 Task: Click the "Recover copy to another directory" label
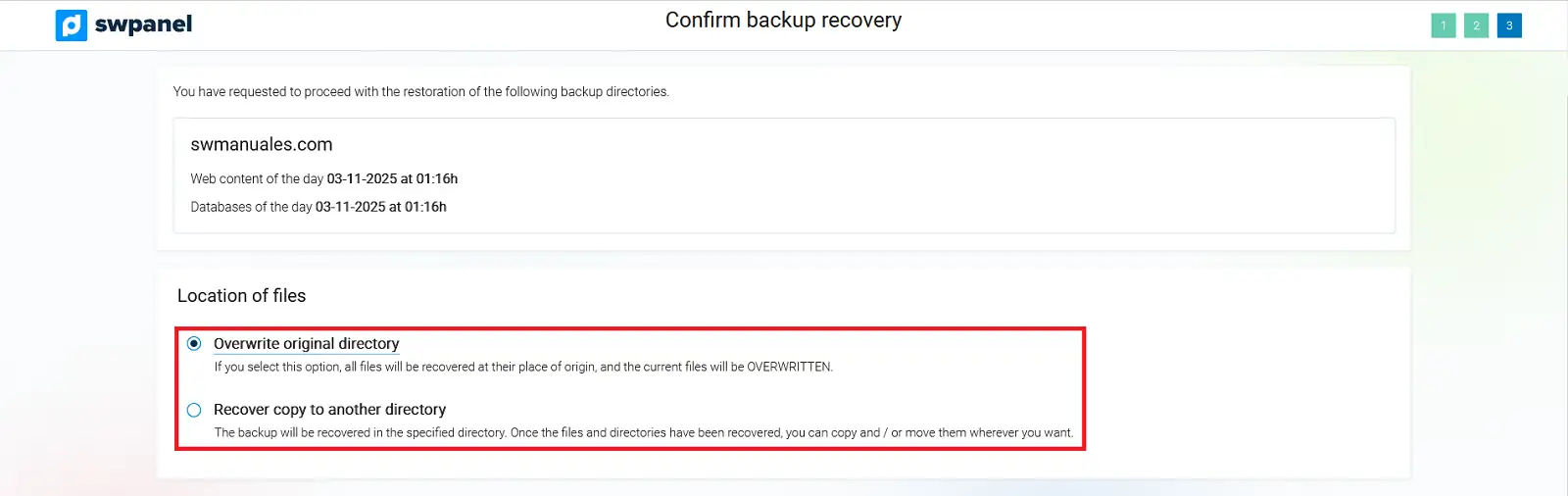point(329,410)
